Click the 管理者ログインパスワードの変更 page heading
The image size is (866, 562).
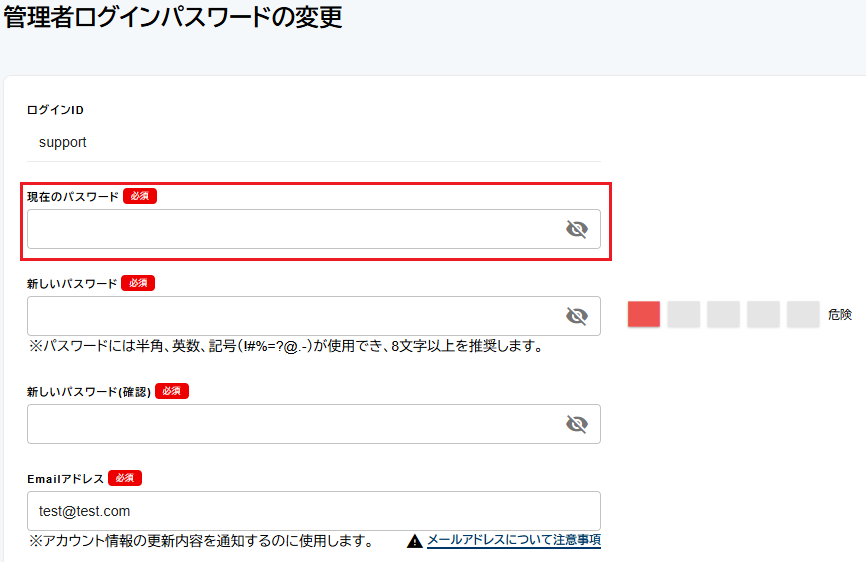pyautogui.click(x=173, y=18)
